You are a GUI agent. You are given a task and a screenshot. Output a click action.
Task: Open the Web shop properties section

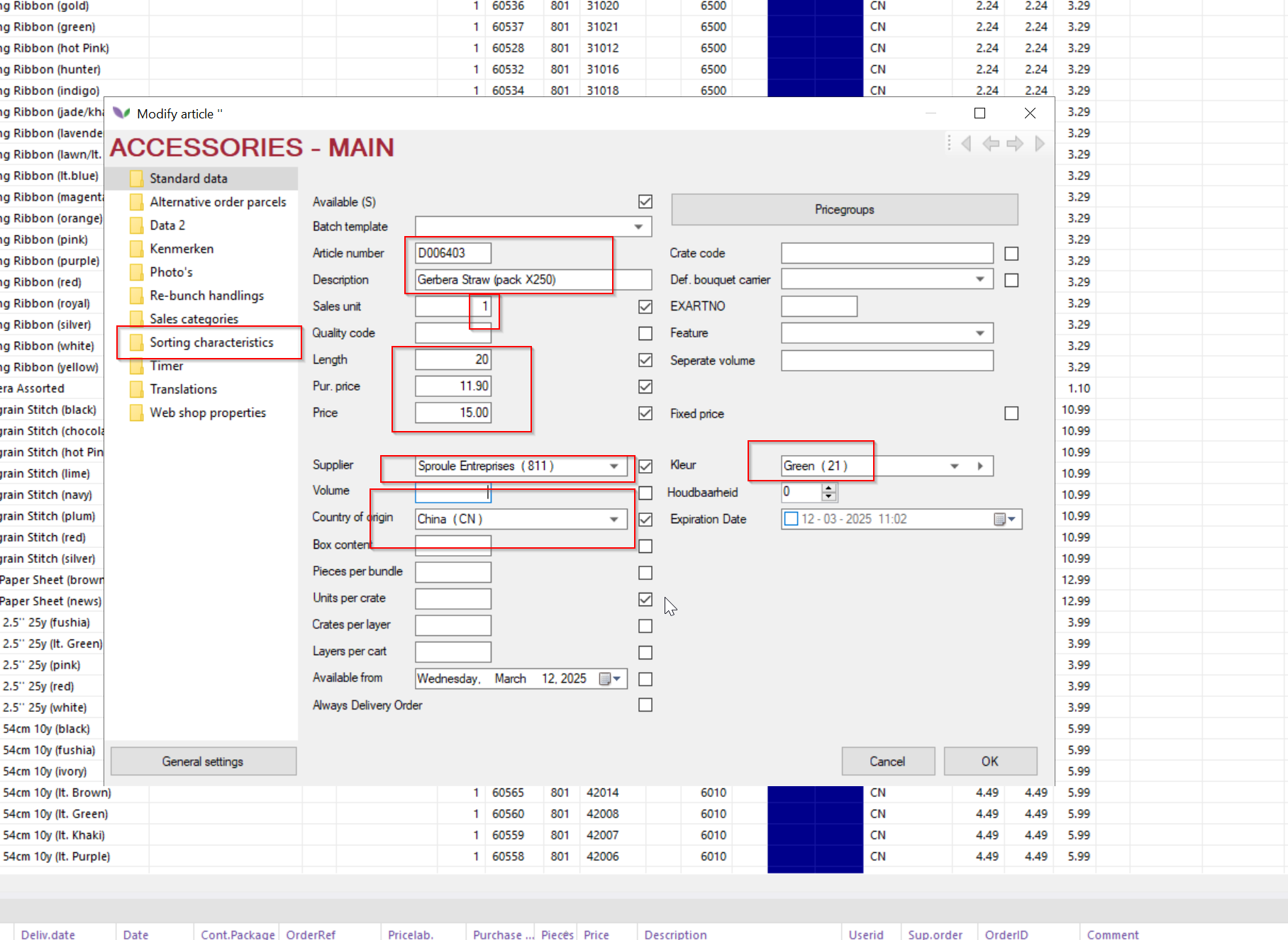[207, 413]
